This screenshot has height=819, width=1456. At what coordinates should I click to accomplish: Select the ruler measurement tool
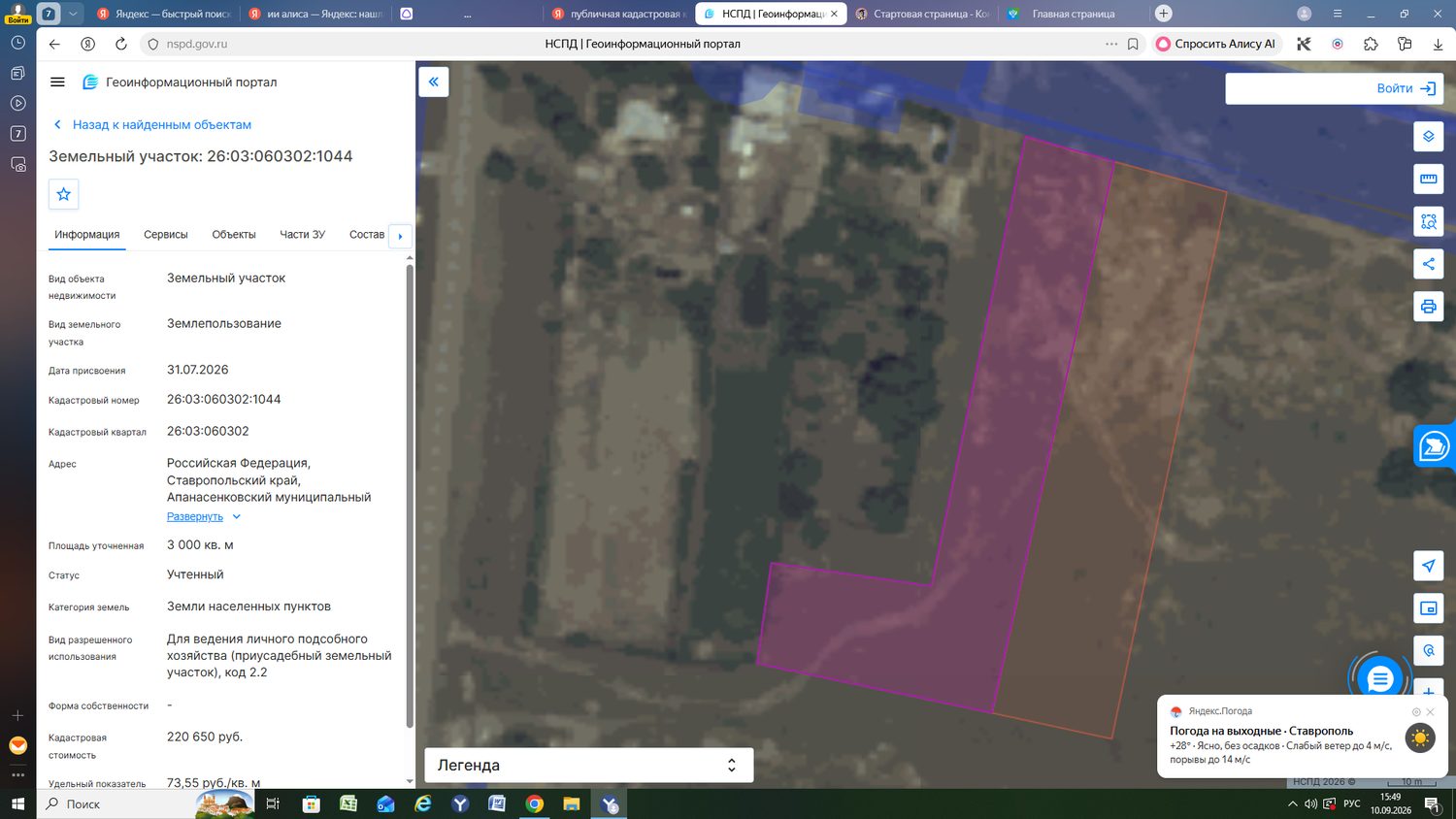(1428, 179)
